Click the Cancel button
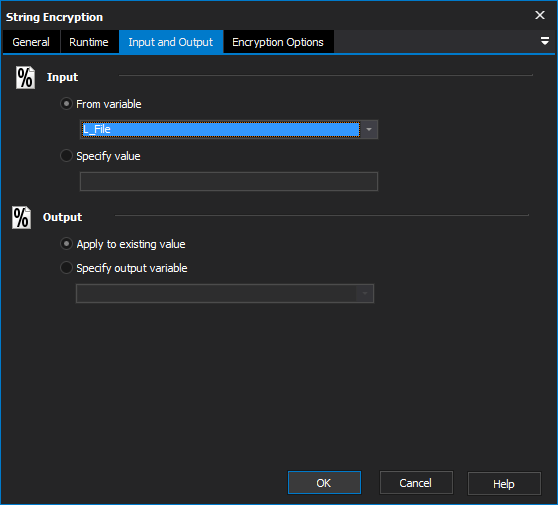 (416, 483)
